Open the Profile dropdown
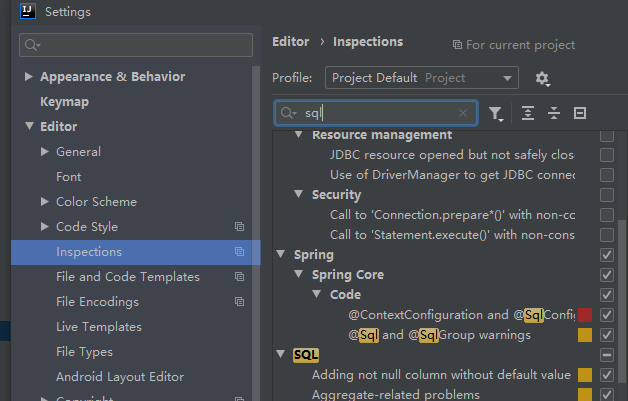This screenshot has width=628, height=401. click(x=421, y=78)
